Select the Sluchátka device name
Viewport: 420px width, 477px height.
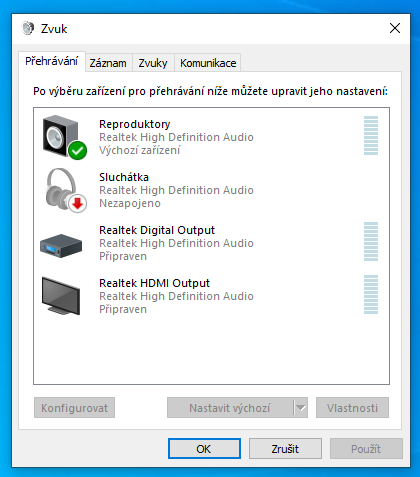tap(124, 177)
